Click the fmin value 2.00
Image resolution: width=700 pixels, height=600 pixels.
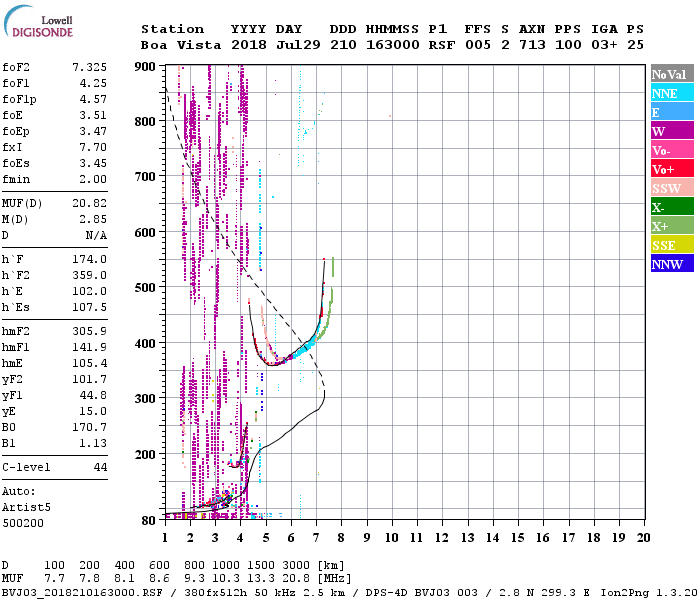[x=93, y=179]
